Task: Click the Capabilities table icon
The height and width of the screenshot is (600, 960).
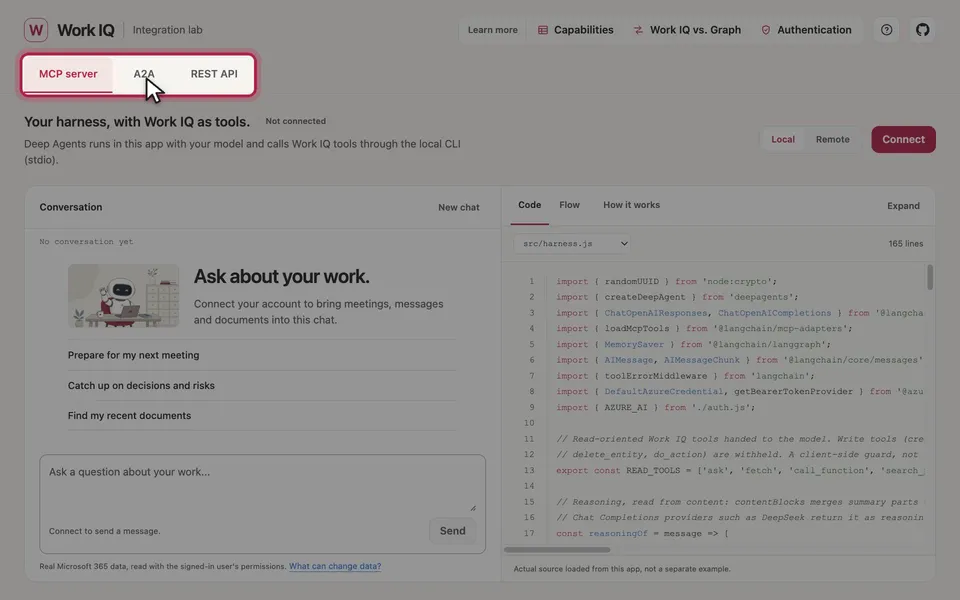Action: pyautogui.click(x=542, y=30)
